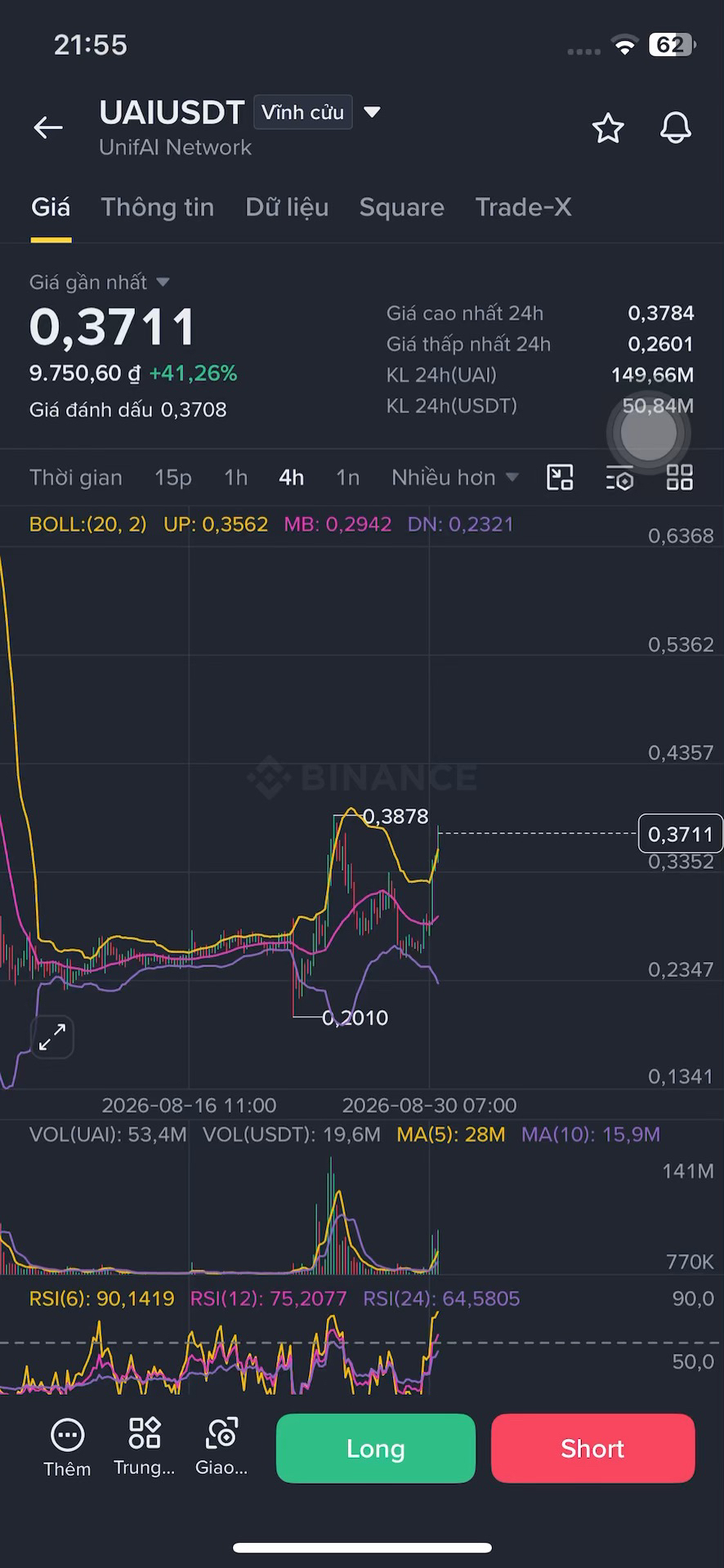Open the Giao... trading bot icon
724x1568 pixels.
coord(221,1446)
